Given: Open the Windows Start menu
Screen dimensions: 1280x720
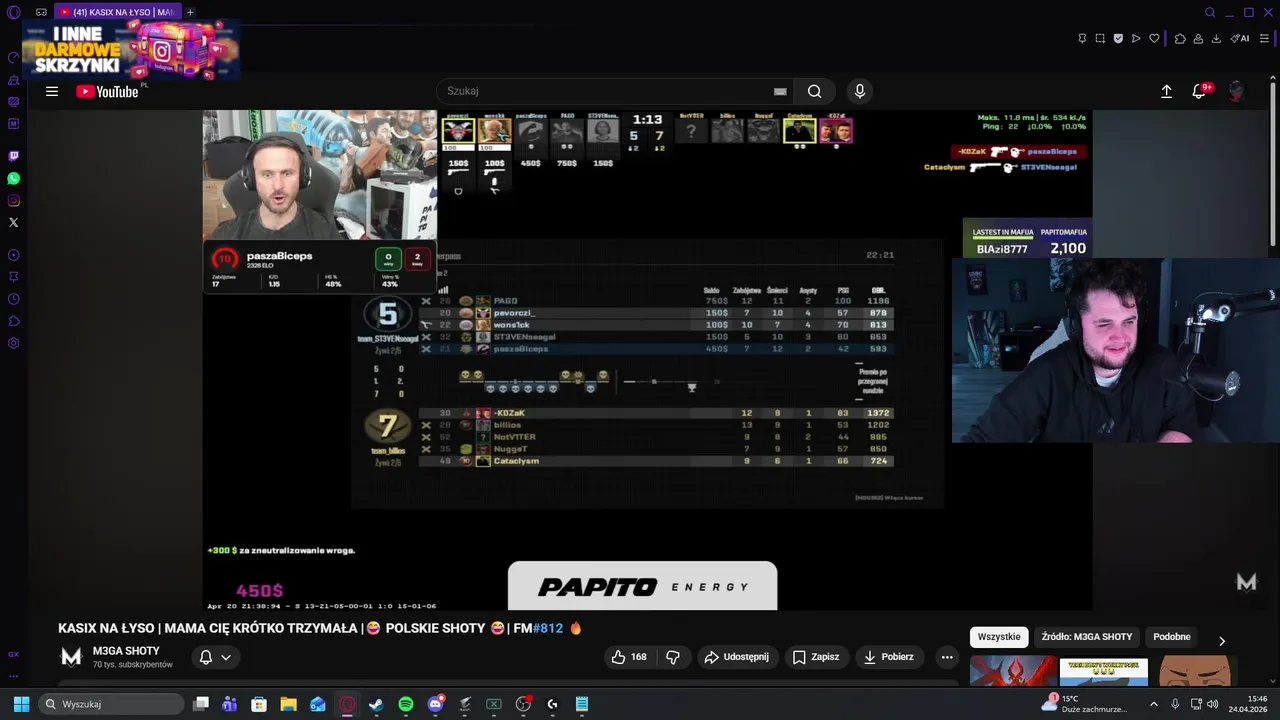Looking at the screenshot, I should point(21,704).
